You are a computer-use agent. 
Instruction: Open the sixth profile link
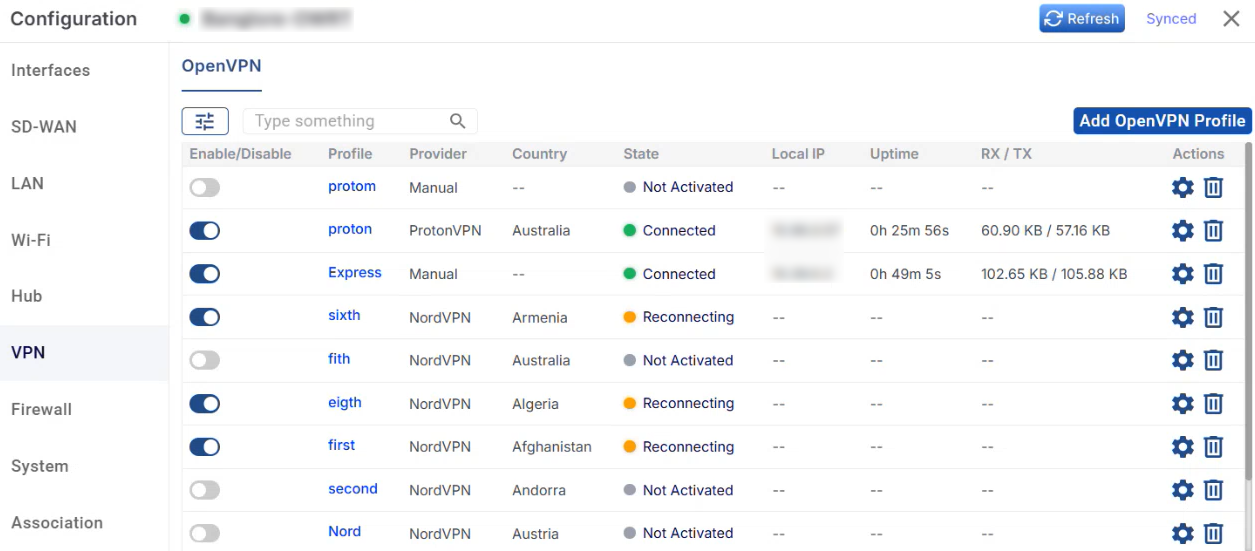coord(344,315)
